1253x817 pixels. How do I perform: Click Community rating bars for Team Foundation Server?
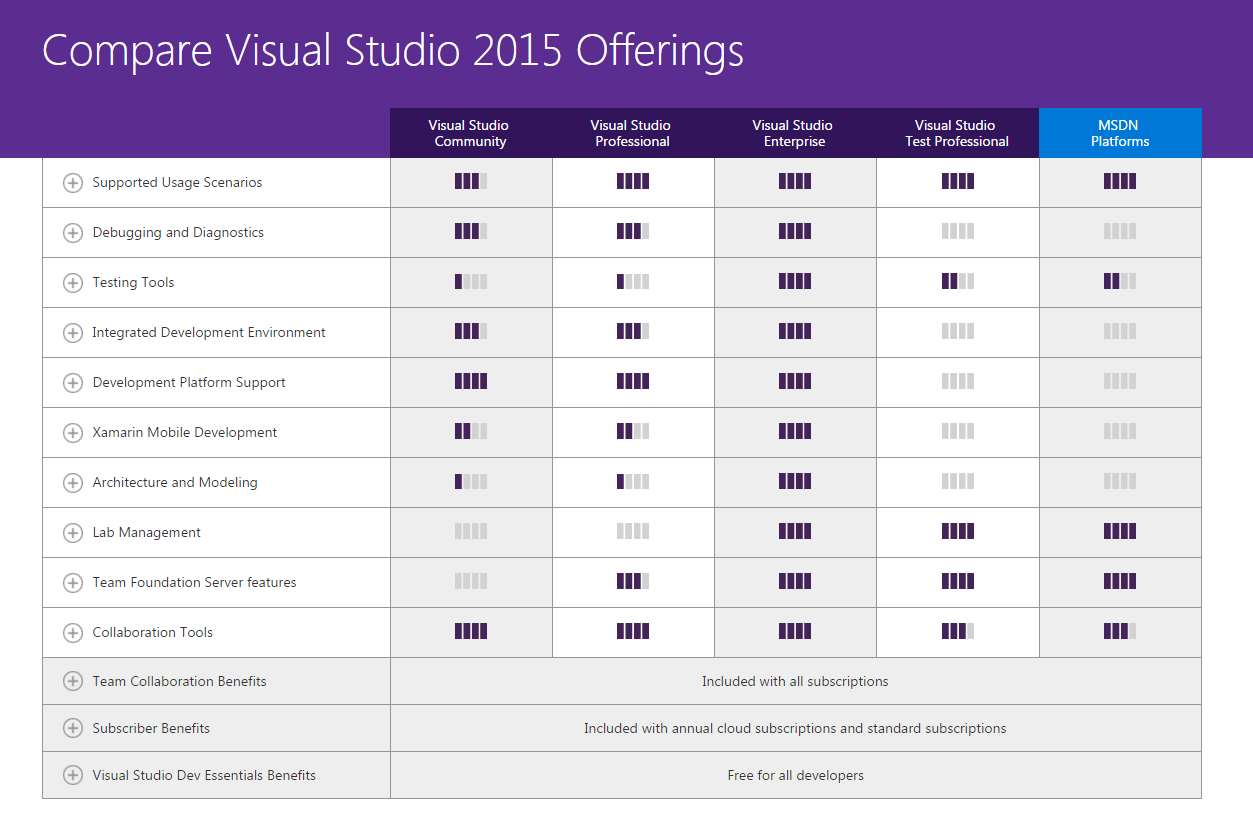click(471, 582)
